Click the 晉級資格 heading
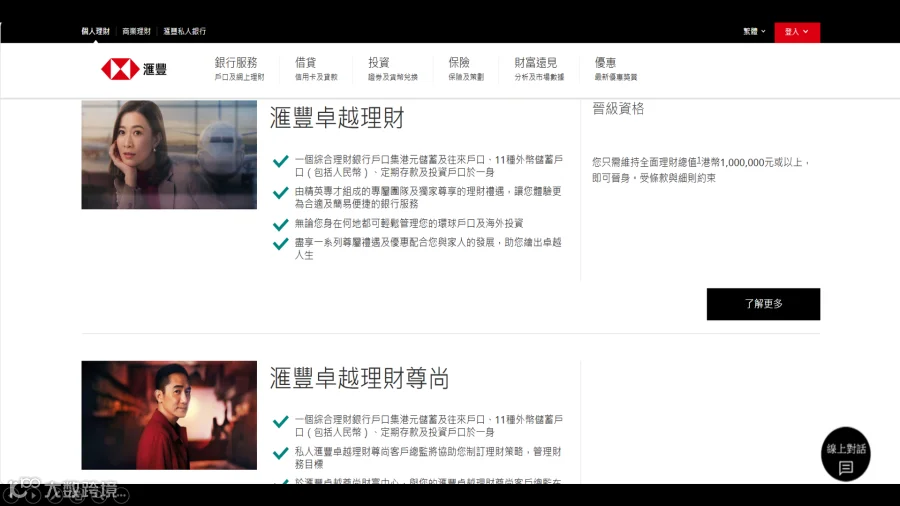Viewport: 900px width, 506px height. (x=618, y=108)
